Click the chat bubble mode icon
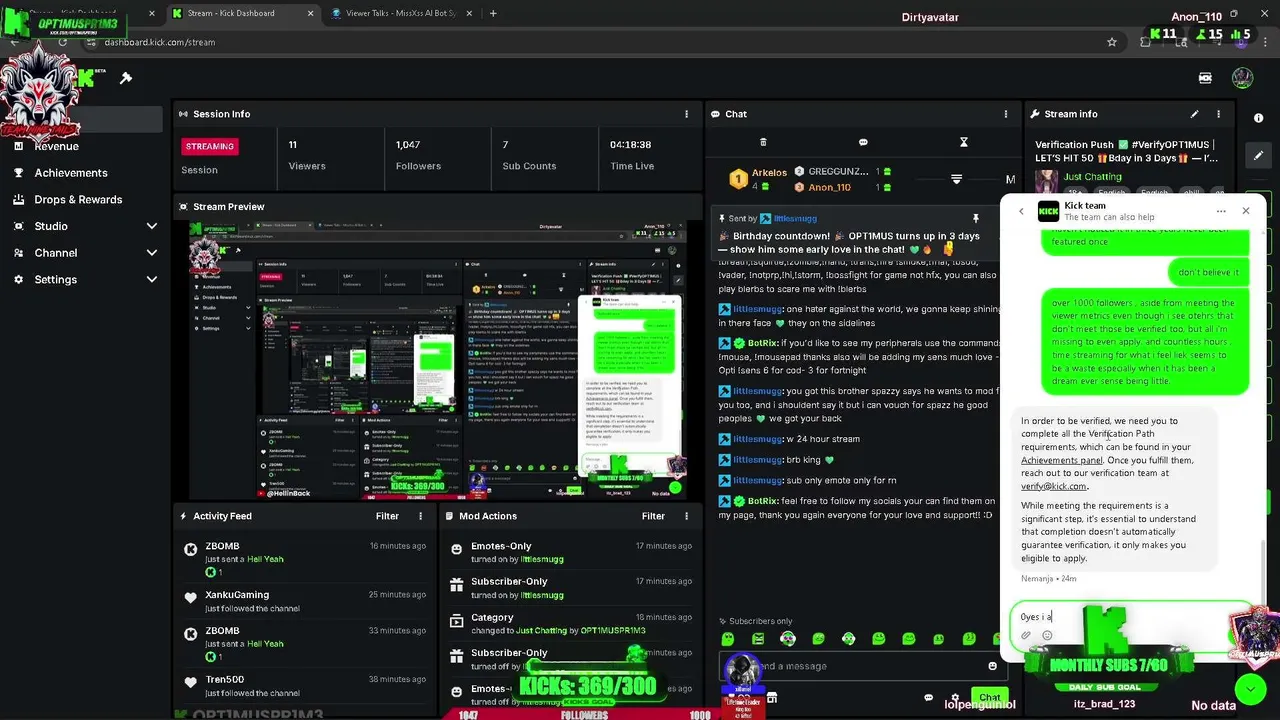This screenshot has height=720, width=1280. (x=863, y=142)
